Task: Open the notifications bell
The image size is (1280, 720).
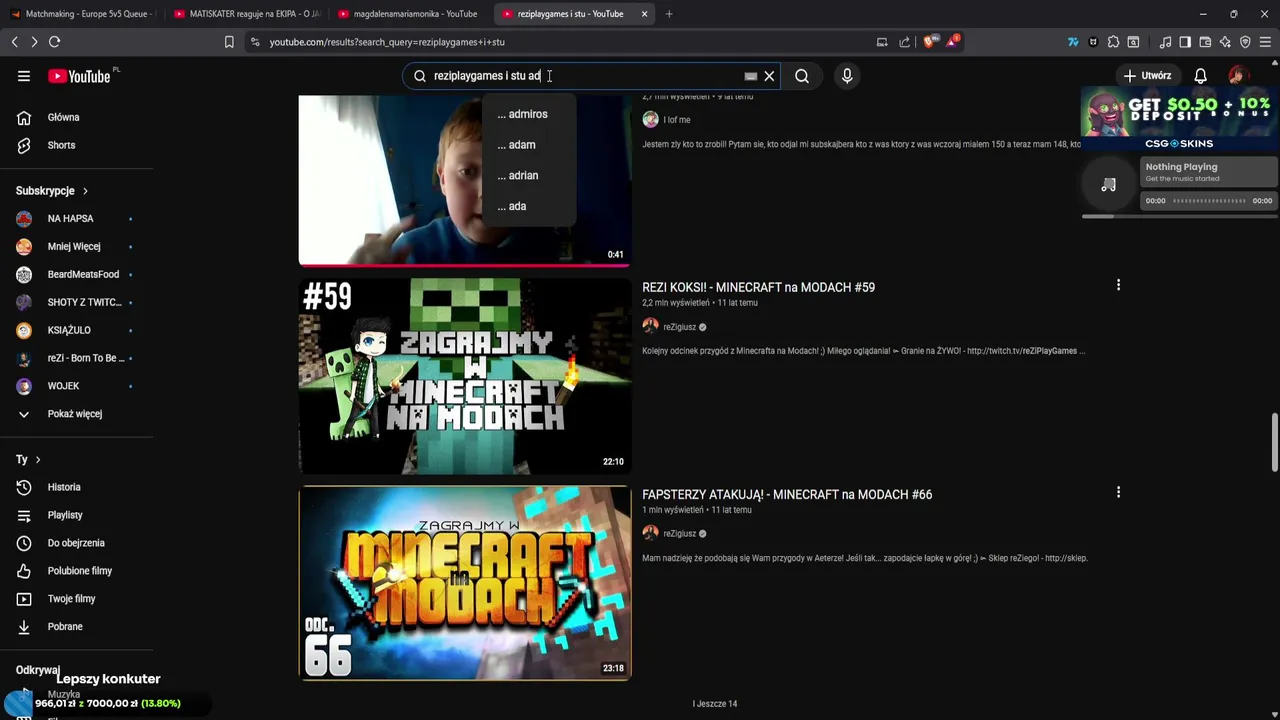Action: (1201, 76)
